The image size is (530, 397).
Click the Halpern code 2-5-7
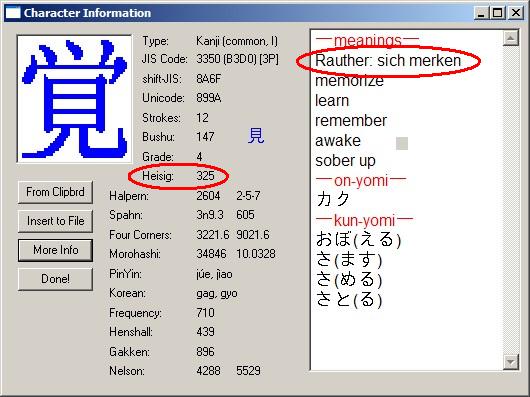[248, 196]
